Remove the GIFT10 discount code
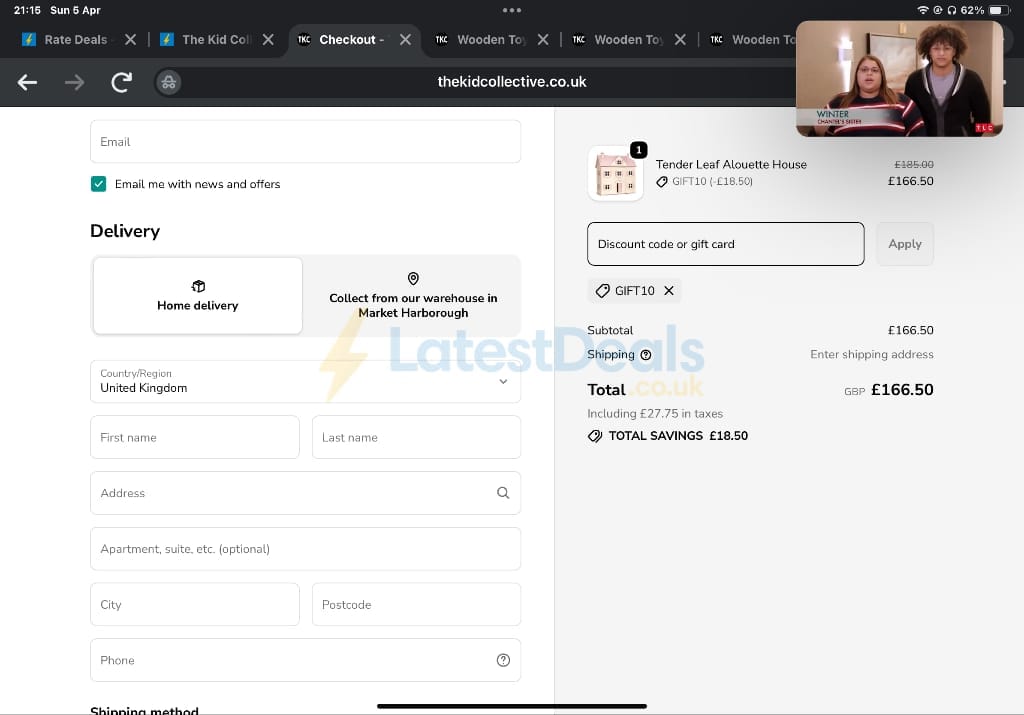Screen dimensions: 1024x715 click(x=669, y=291)
